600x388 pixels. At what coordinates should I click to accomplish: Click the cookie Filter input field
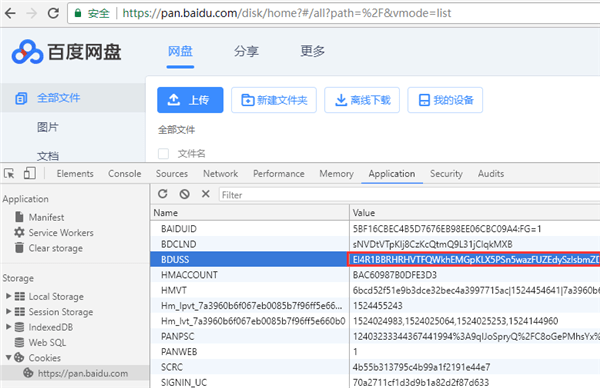(409, 195)
